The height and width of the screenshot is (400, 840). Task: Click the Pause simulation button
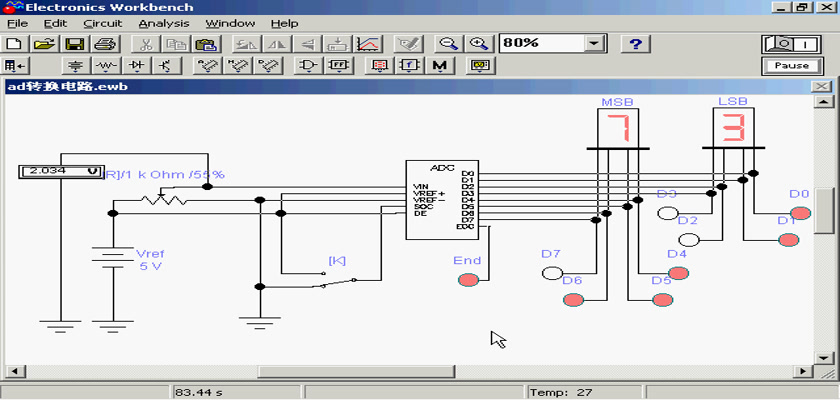(x=791, y=66)
